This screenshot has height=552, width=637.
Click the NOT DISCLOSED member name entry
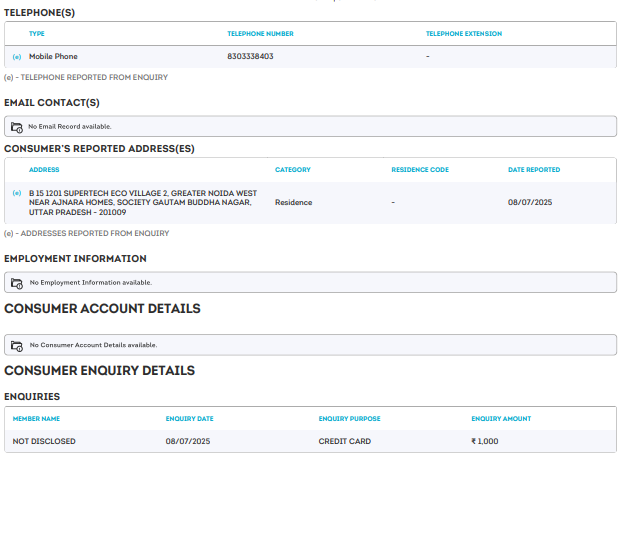point(44,441)
